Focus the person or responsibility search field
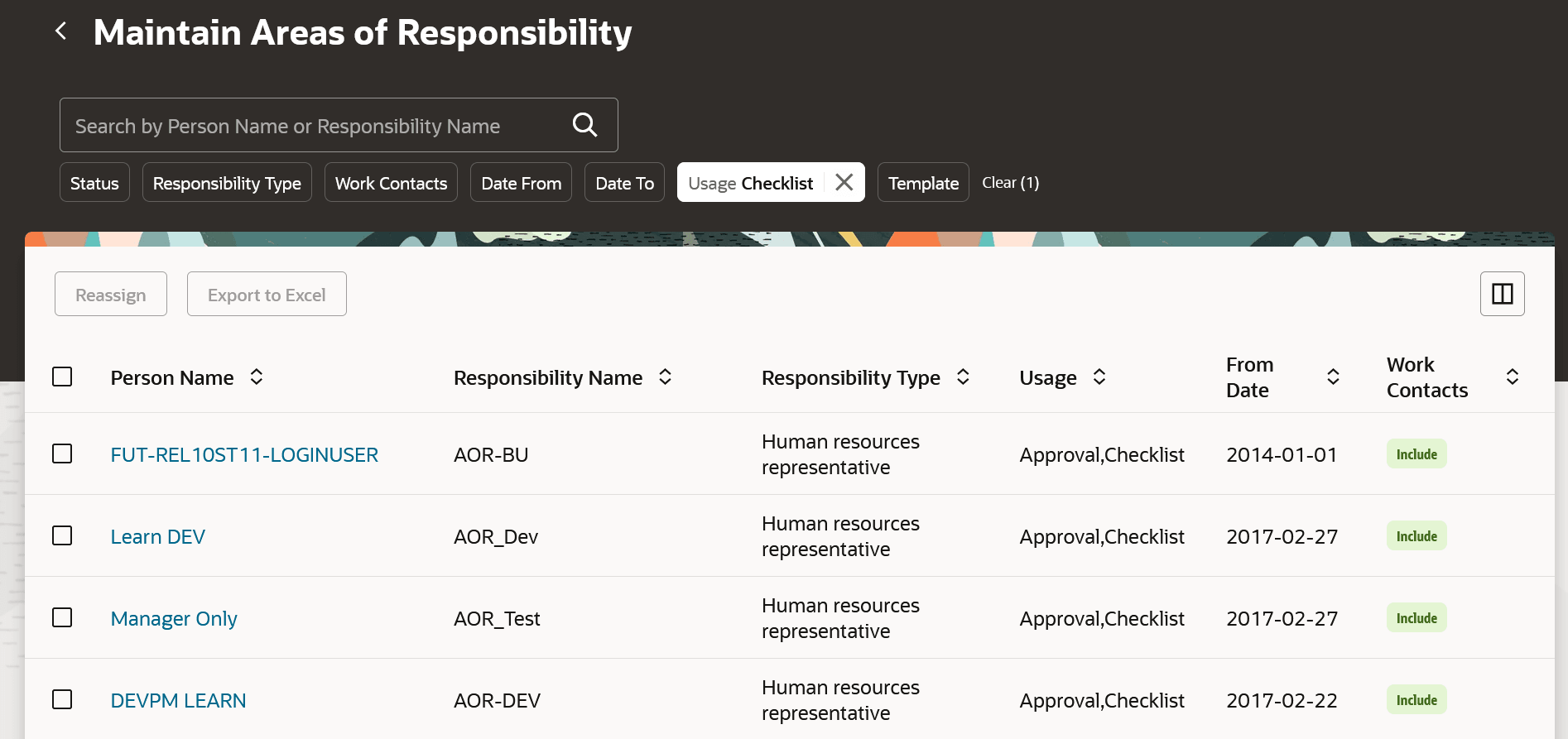Image resolution: width=1568 pixels, height=739 pixels. click(315, 126)
